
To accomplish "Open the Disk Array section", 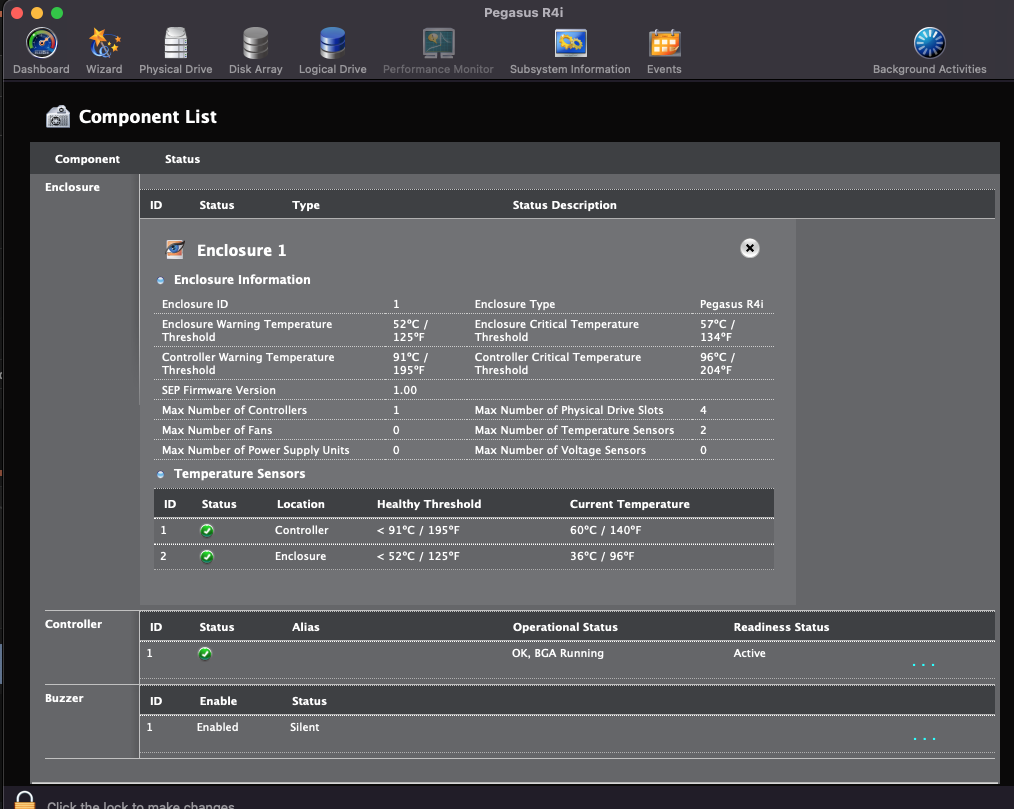I will tap(255, 51).
